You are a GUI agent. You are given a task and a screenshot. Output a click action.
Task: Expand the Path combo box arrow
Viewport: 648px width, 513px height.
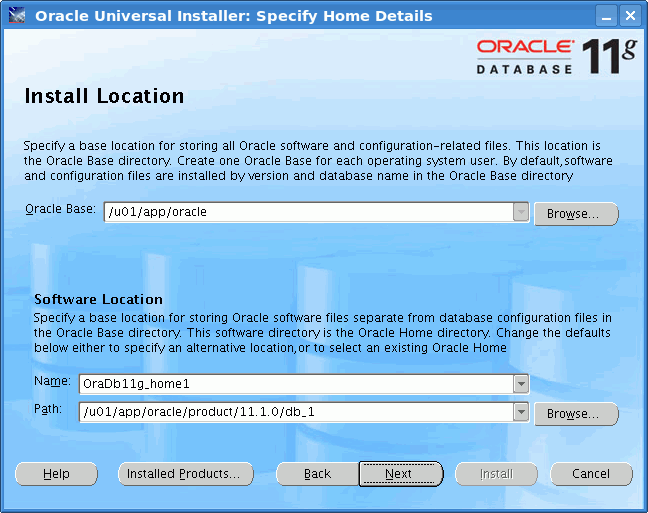tap(521, 412)
